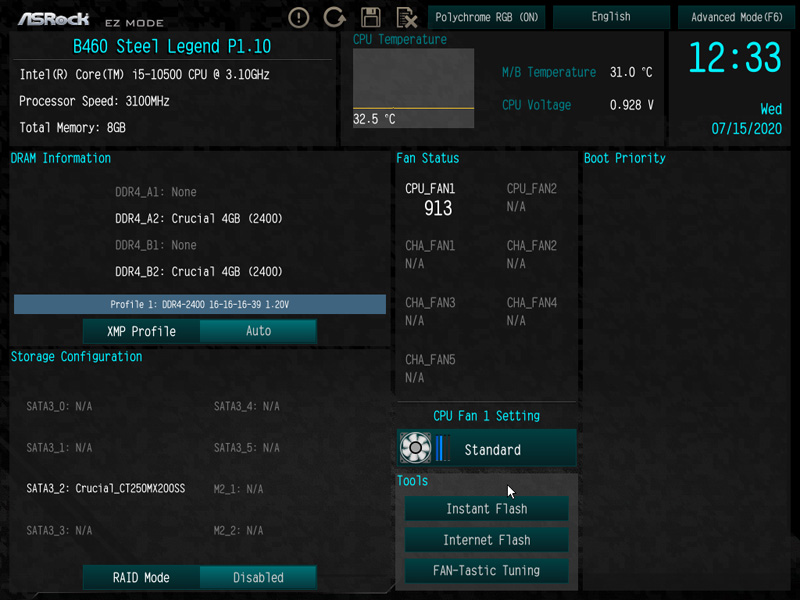Toggle XMP Profile Auto setting
This screenshot has width=800, height=600.
[258, 331]
